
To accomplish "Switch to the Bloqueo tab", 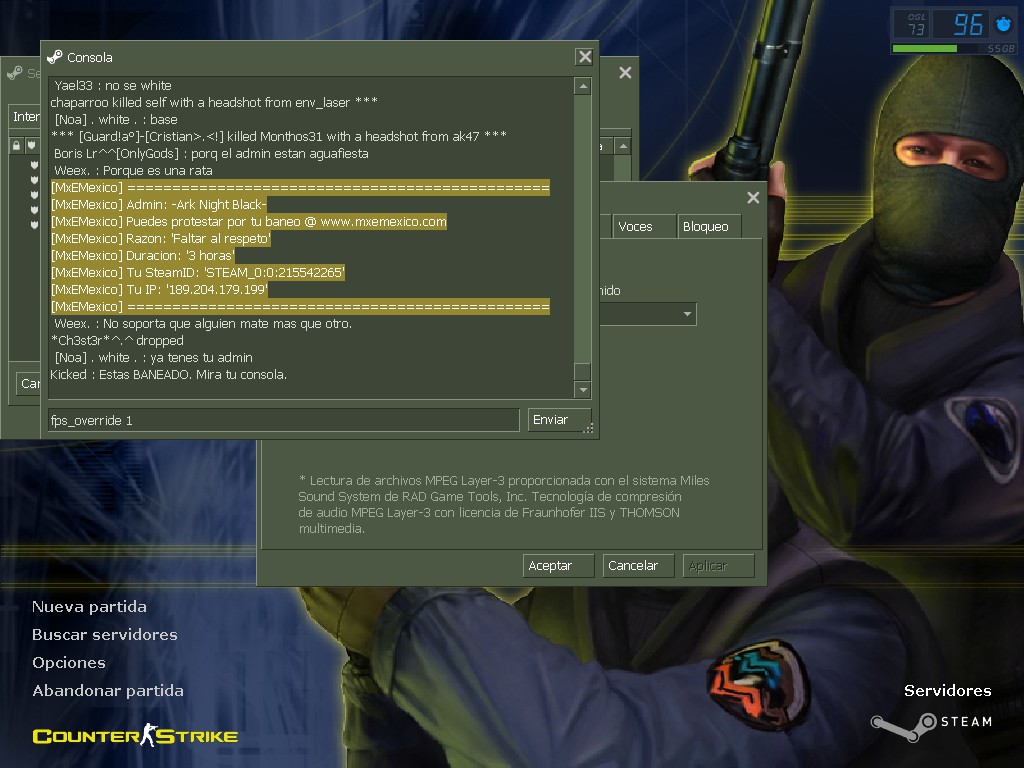I will [x=709, y=226].
